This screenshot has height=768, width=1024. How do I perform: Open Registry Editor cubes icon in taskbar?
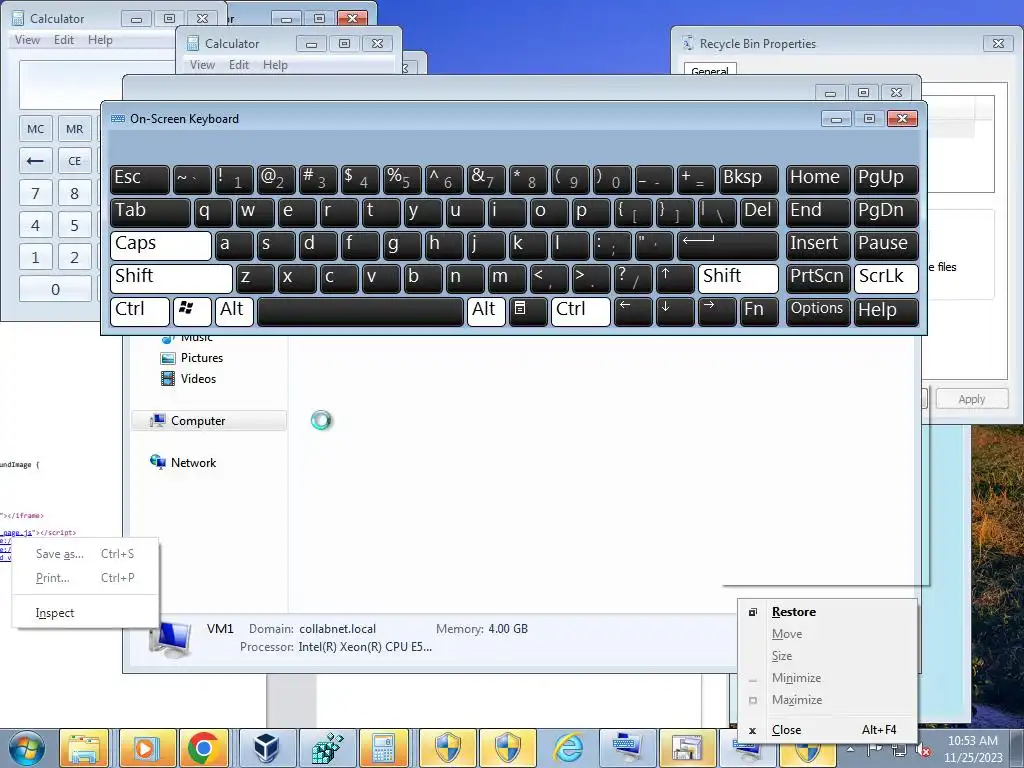(x=325, y=748)
